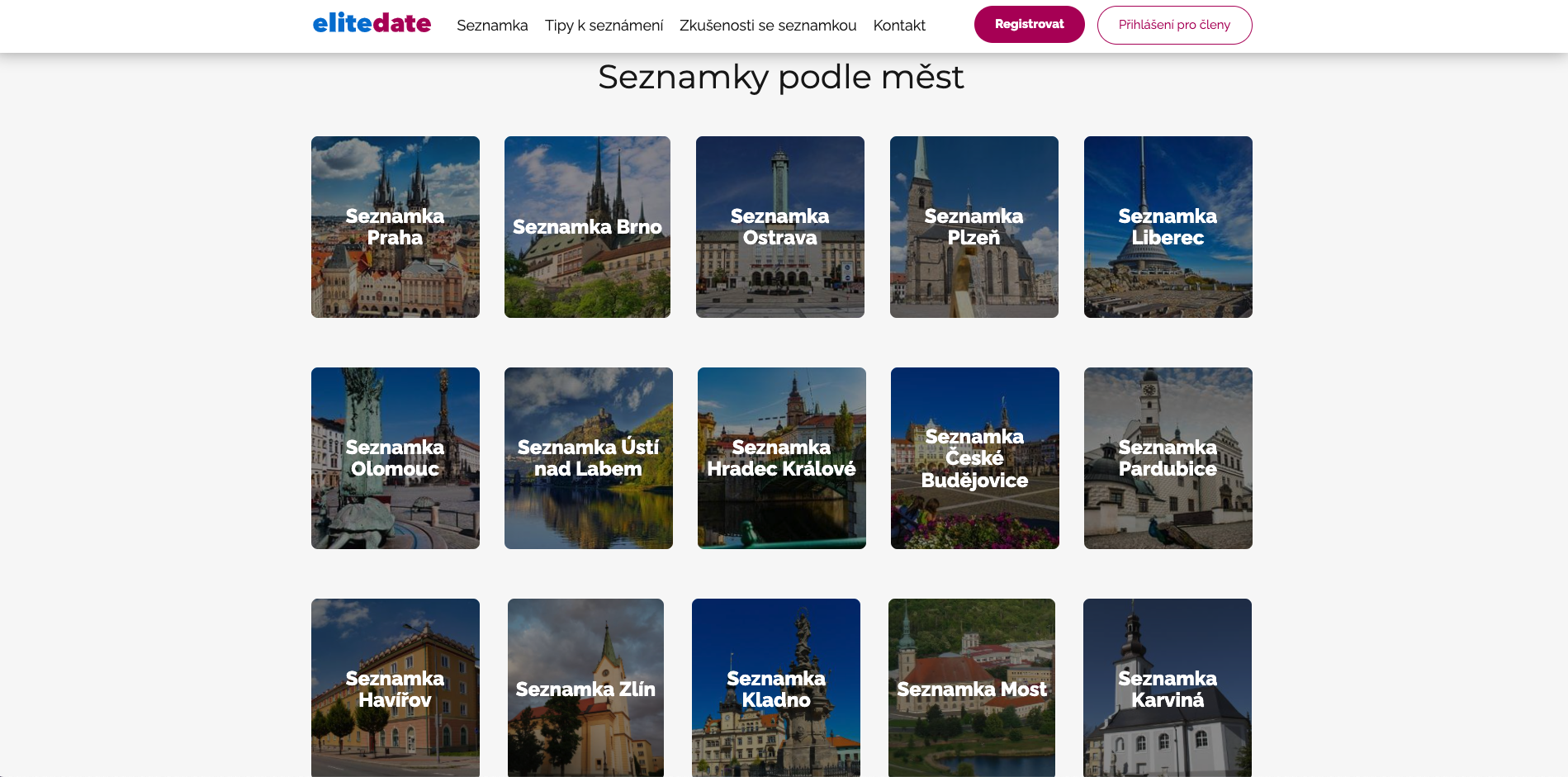Select the Seznamka Kladno card
Image resolution: width=1568 pixels, height=777 pixels.
776,688
